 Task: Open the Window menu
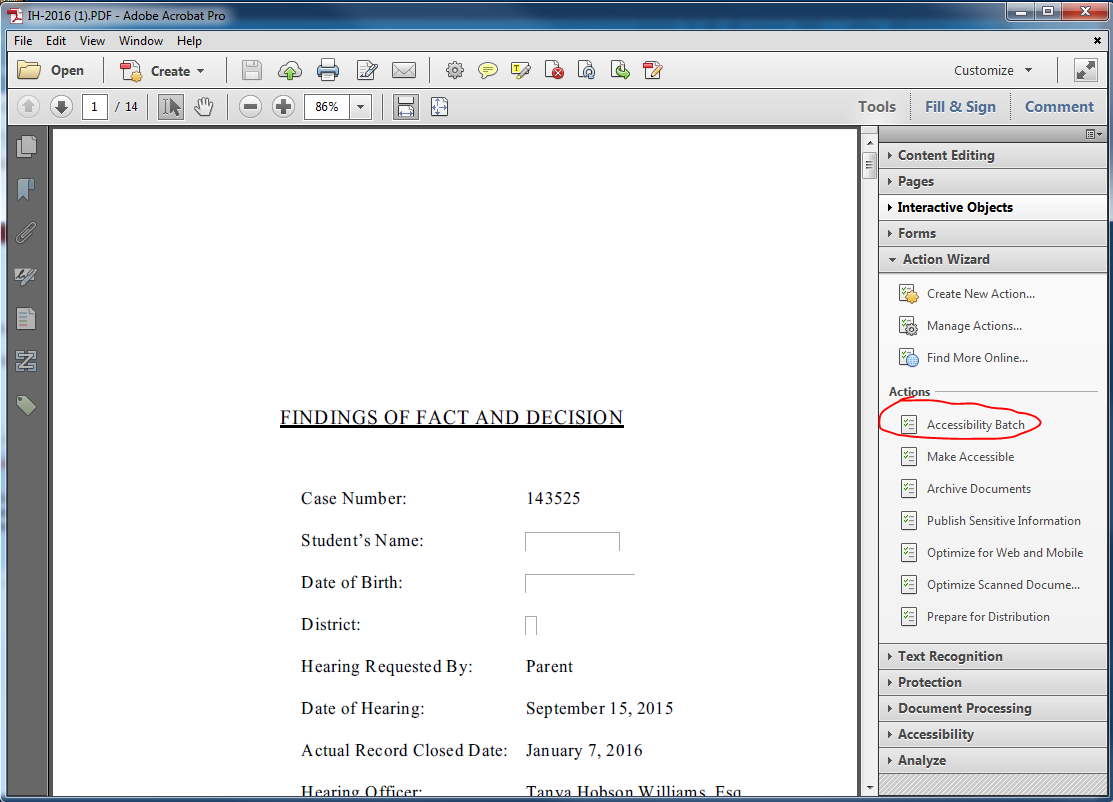point(141,41)
